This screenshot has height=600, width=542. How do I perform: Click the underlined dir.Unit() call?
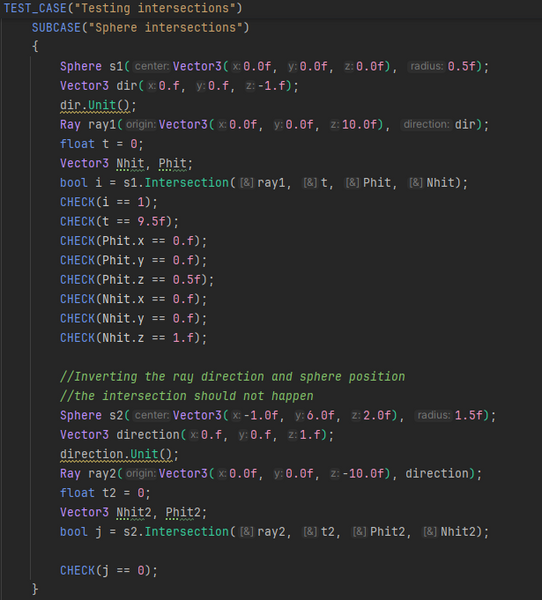click(x=95, y=105)
